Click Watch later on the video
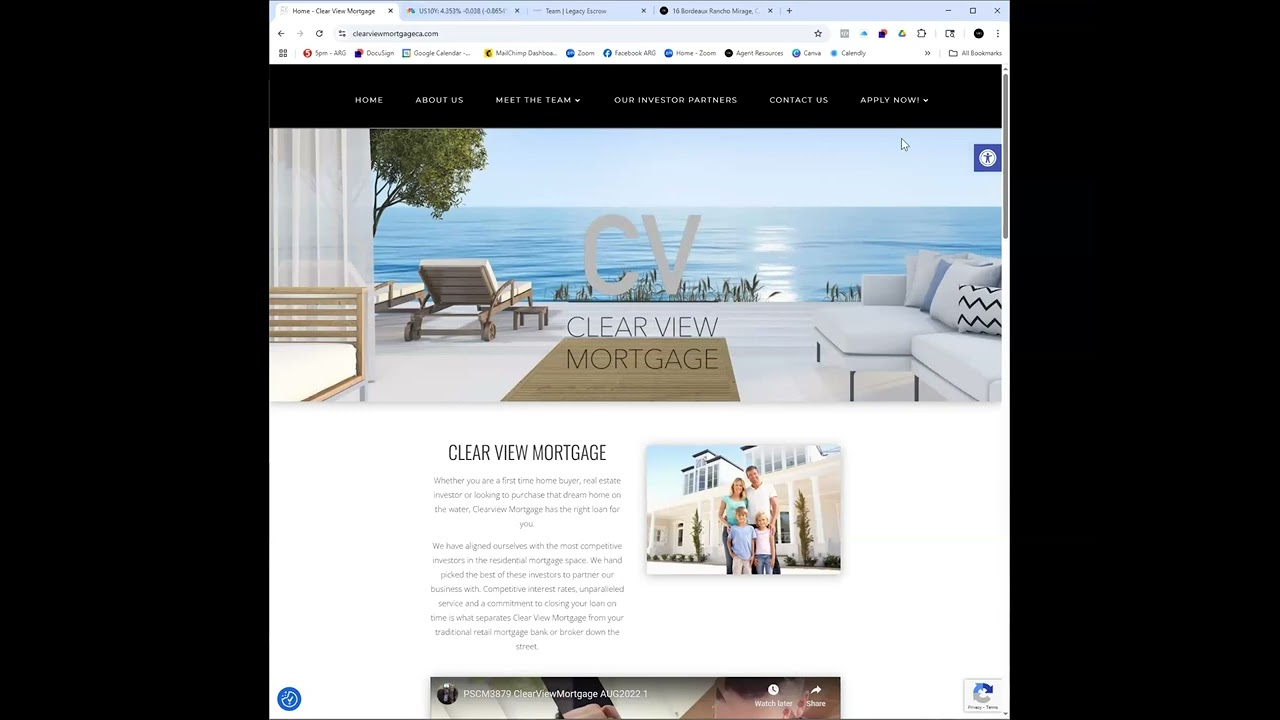This screenshot has height=720, width=1280. [773, 696]
